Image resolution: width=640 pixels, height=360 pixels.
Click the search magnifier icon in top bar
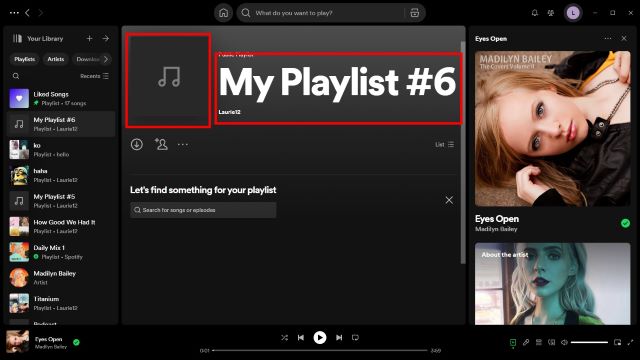click(x=246, y=13)
